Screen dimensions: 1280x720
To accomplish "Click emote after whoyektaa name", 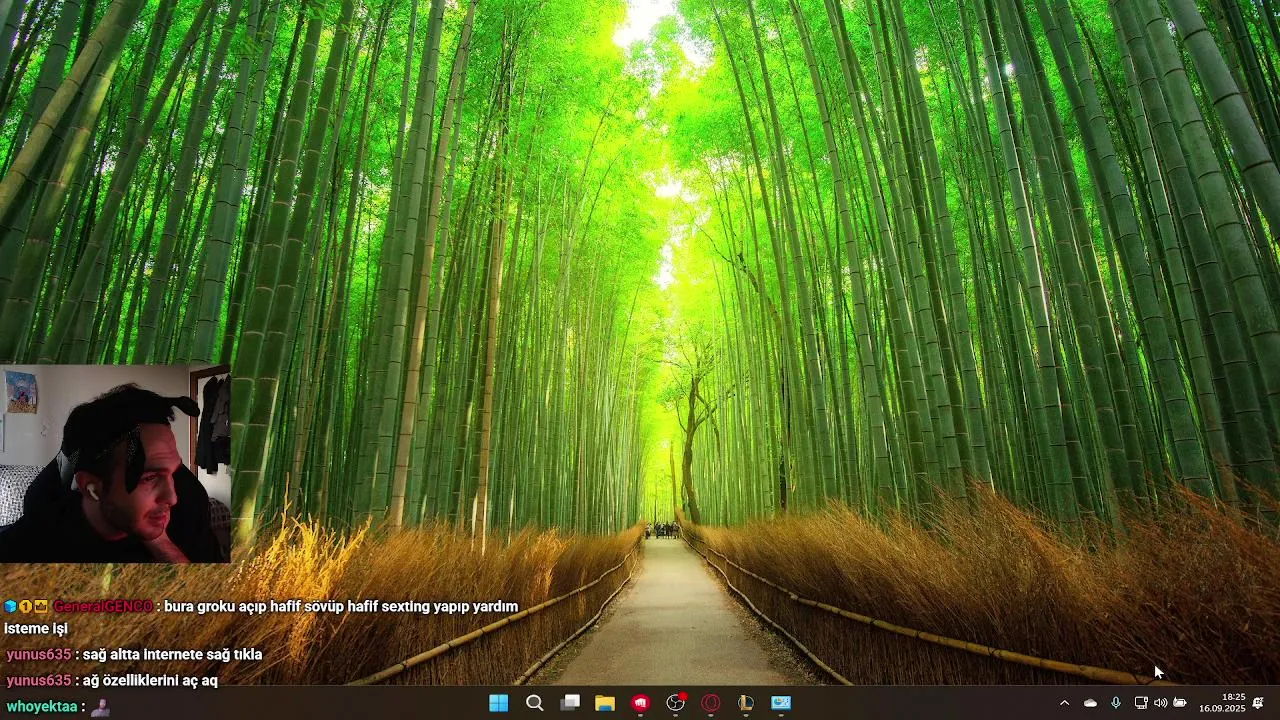I will coord(100,706).
